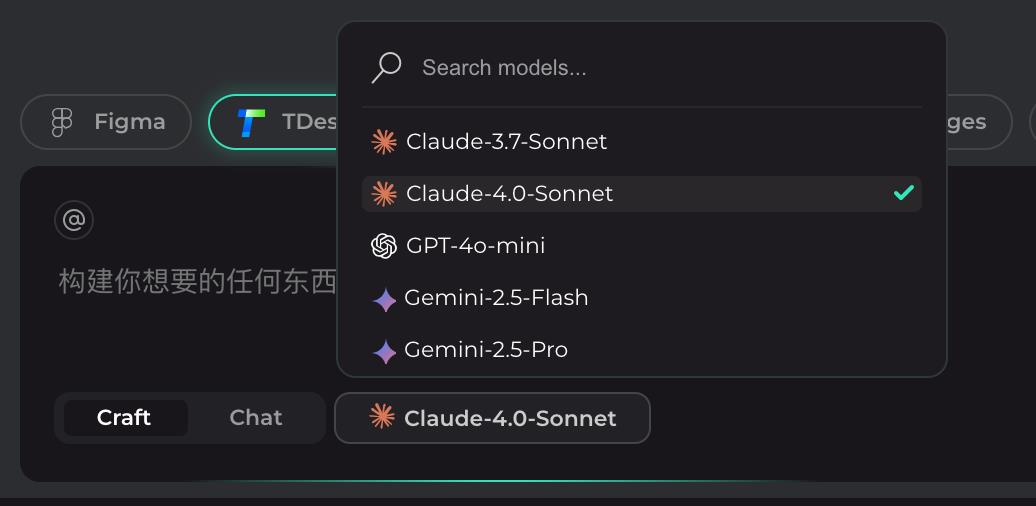Click the TDesign pill button
Viewport: 1036px width, 506px height.
pos(274,122)
